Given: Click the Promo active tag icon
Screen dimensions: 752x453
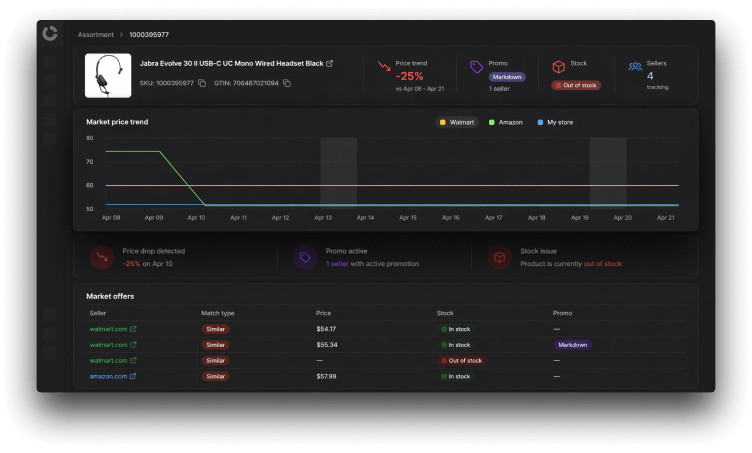Looking at the screenshot, I should tap(305, 257).
